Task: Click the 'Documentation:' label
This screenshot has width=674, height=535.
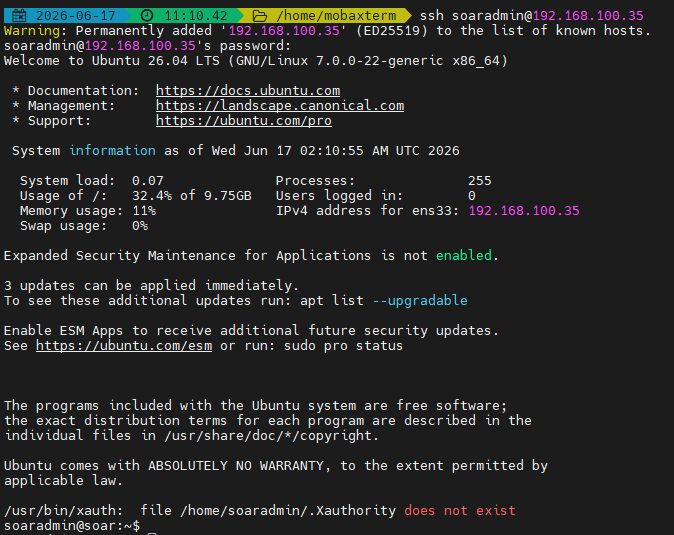Action: 83,91
